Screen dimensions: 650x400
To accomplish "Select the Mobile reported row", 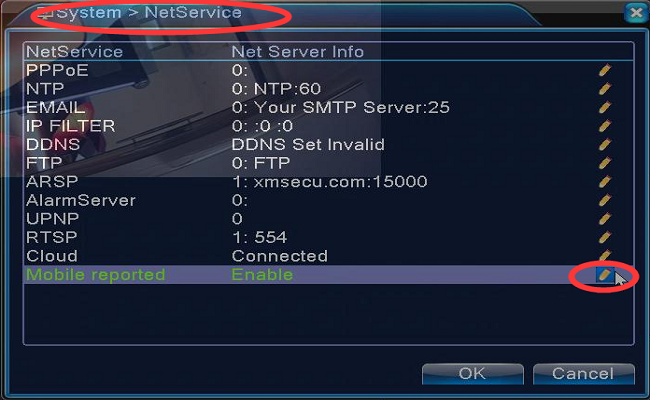I will coord(328,275).
